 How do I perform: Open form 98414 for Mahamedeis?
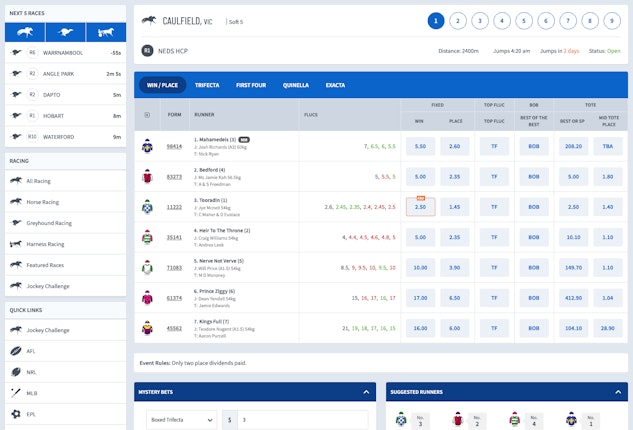(x=174, y=146)
